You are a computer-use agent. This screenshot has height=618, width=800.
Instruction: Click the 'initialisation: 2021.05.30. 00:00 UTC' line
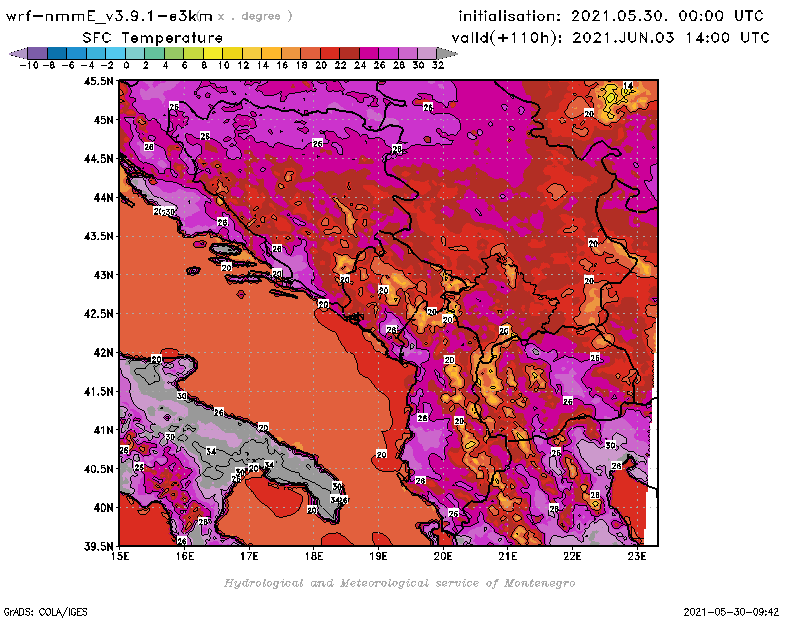pos(611,16)
